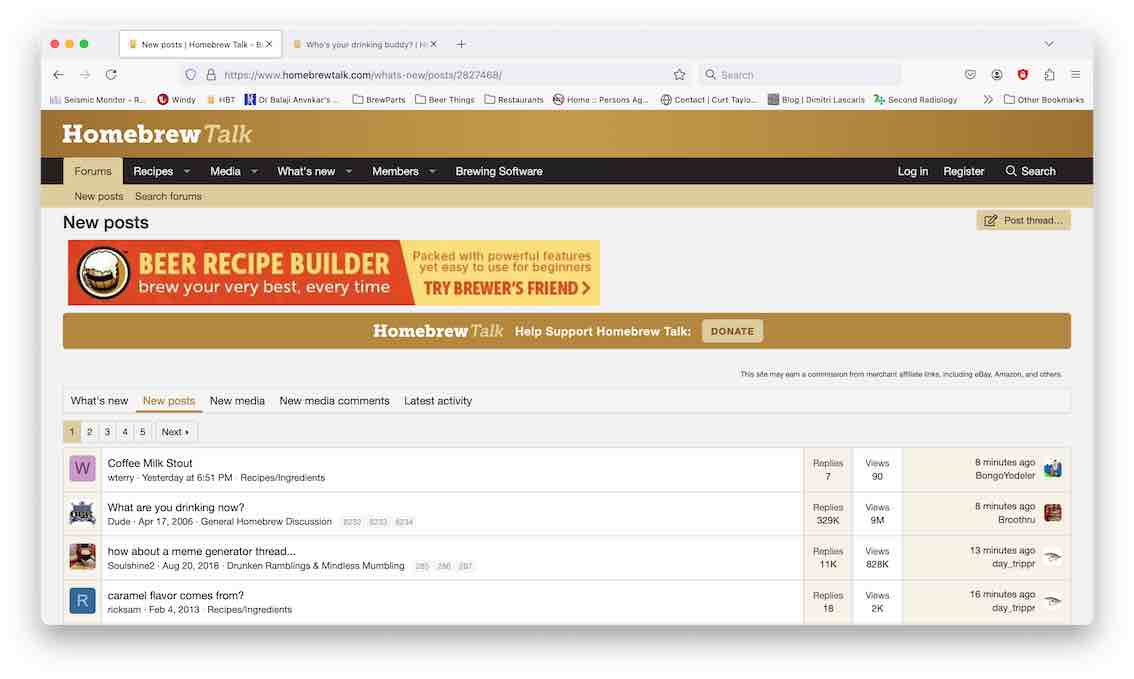Screen dimensions: 1134x679
Task: Show more bookmarks with the double chevron
Action: click(x=988, y=100)
